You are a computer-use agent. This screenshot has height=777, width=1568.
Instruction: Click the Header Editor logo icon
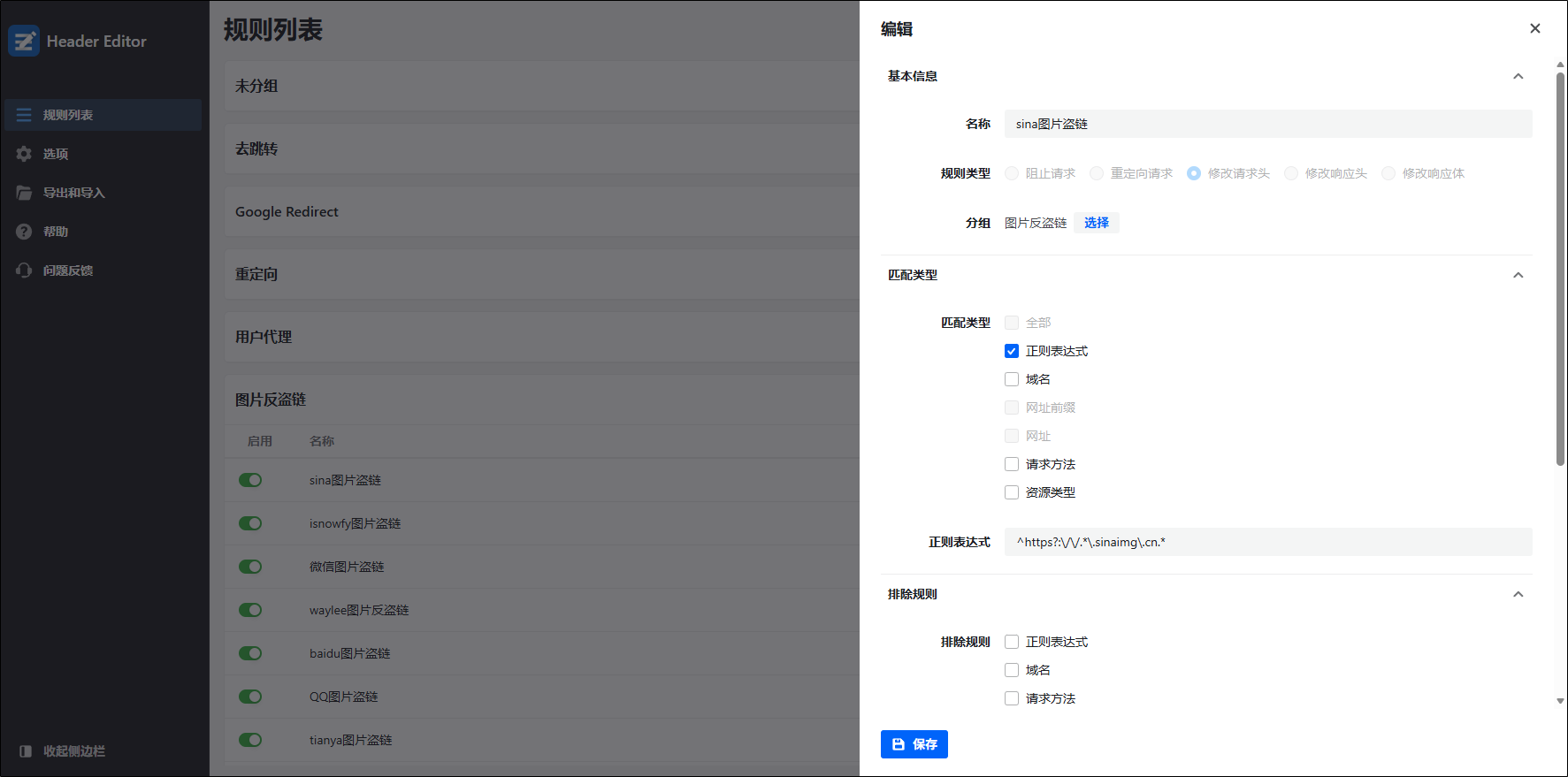[24, 41]
